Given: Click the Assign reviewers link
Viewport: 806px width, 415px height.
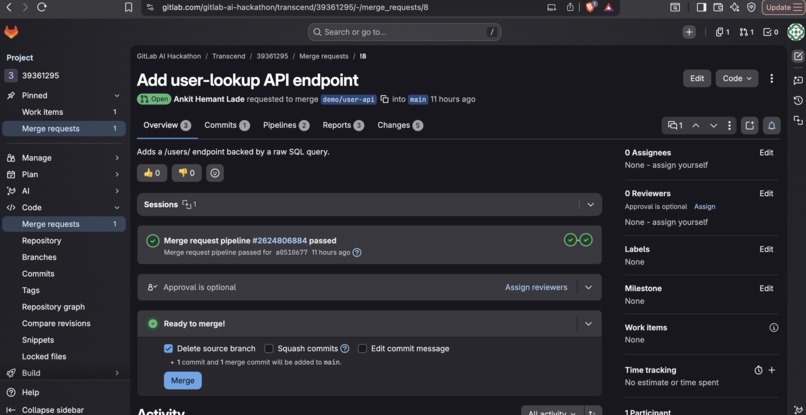Looking at the screenshot, I should coord(536,287).
